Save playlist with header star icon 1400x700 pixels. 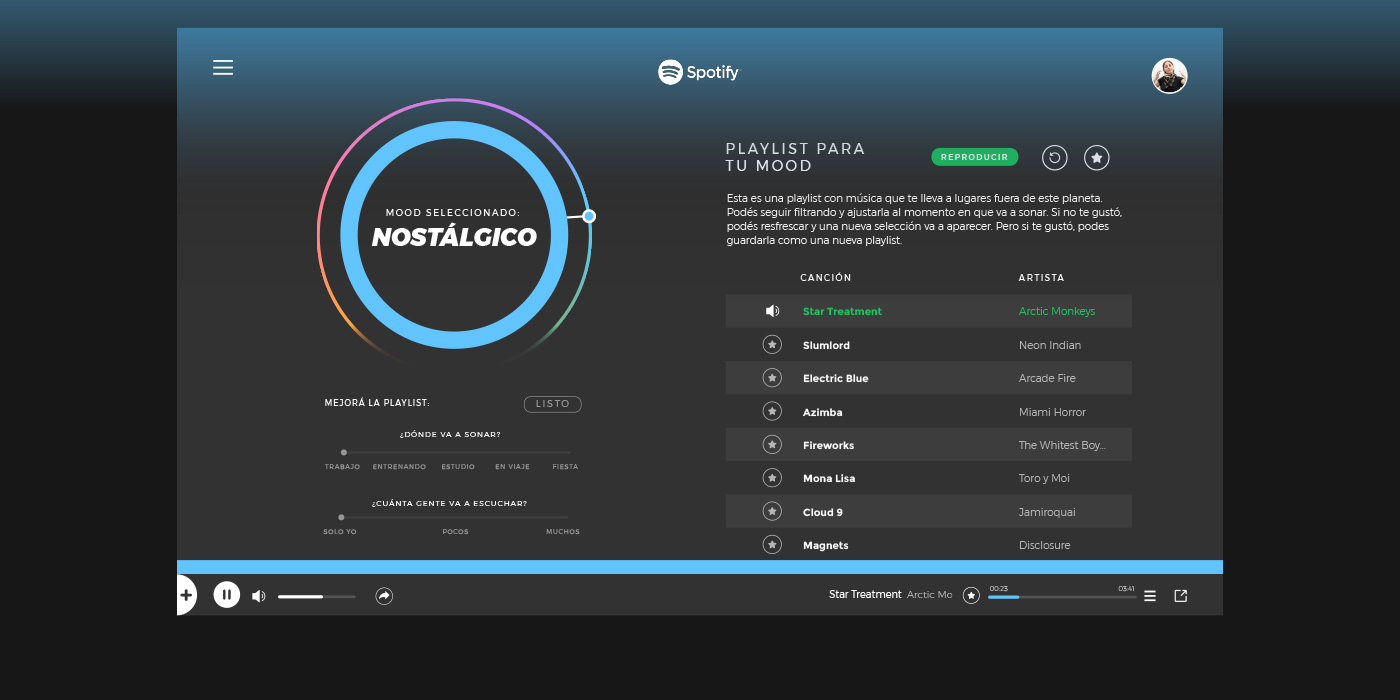click(1096, 158)
